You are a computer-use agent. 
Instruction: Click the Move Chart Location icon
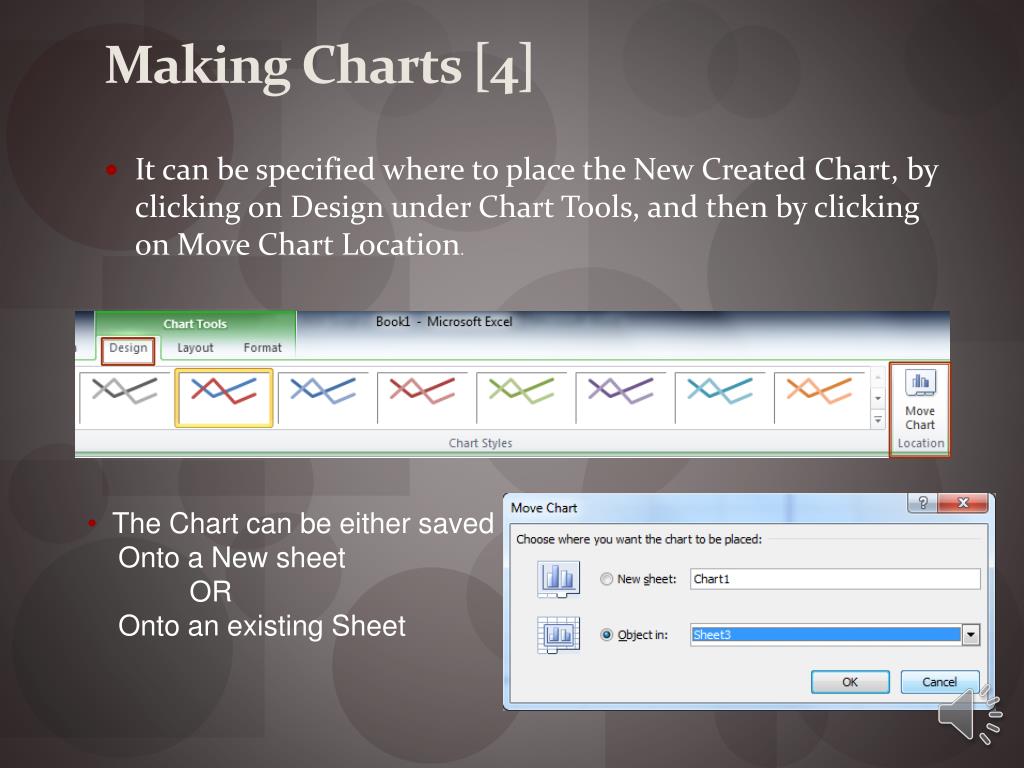coord(920,383)
